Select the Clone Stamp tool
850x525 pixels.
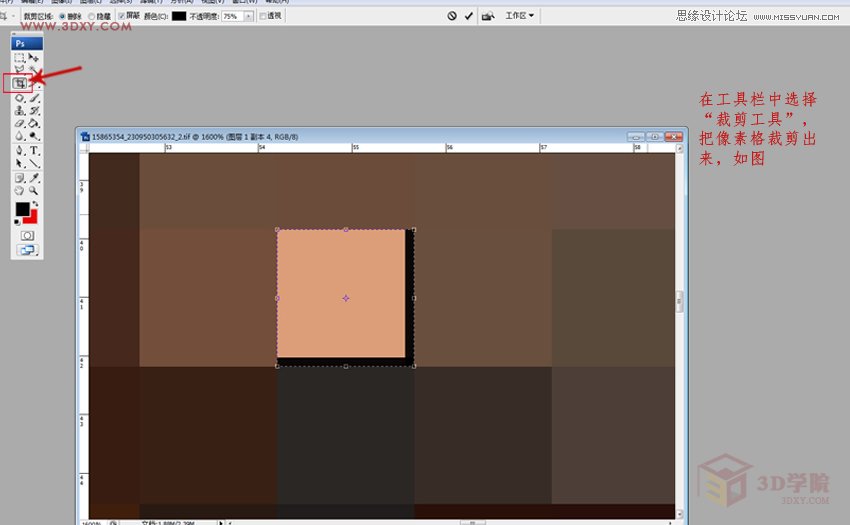20,111
